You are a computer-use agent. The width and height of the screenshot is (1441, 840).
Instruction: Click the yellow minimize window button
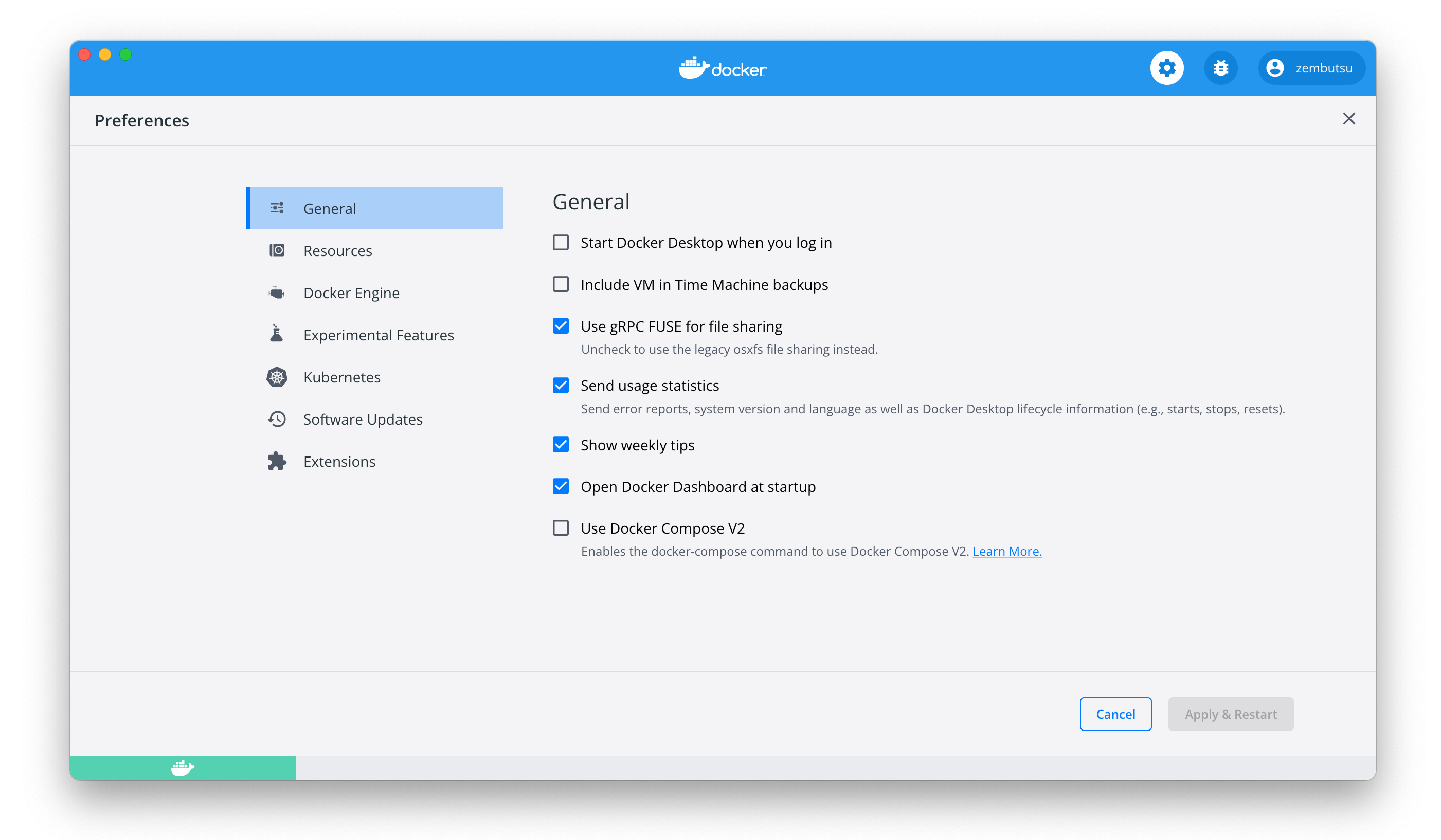[105, 54]
